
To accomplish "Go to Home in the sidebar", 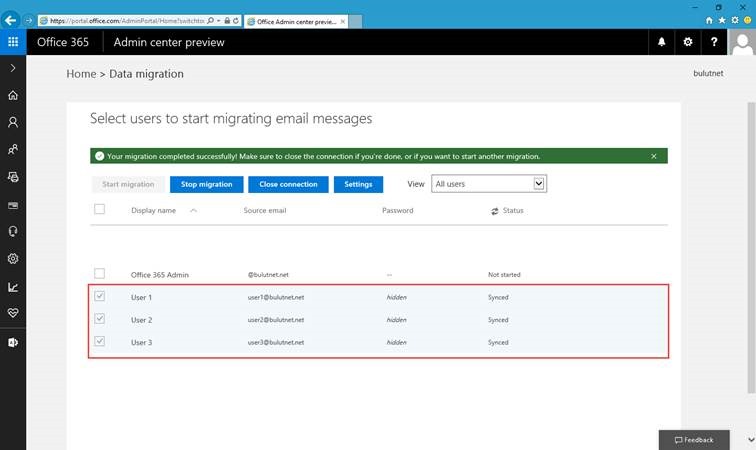I will pyautogui.click(x=13, y=95).
